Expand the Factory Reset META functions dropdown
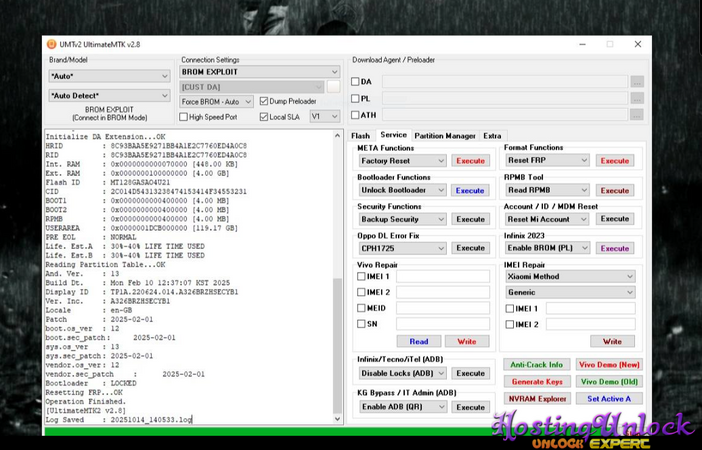702x450 pixels. [402, 160]
